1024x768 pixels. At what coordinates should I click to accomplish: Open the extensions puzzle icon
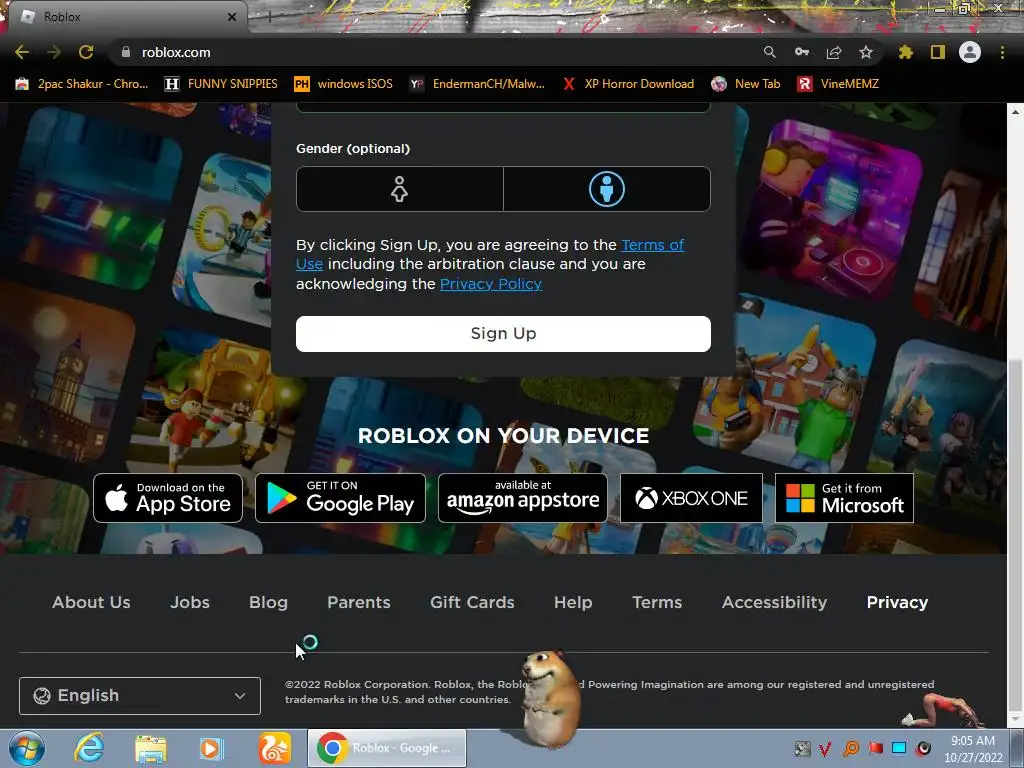906,52
